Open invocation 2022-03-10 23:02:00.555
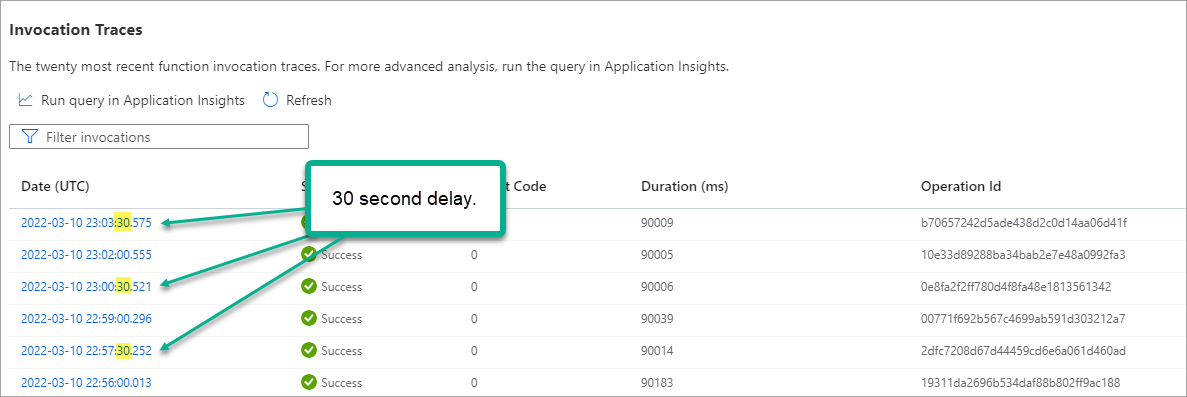 pos(86,255)
